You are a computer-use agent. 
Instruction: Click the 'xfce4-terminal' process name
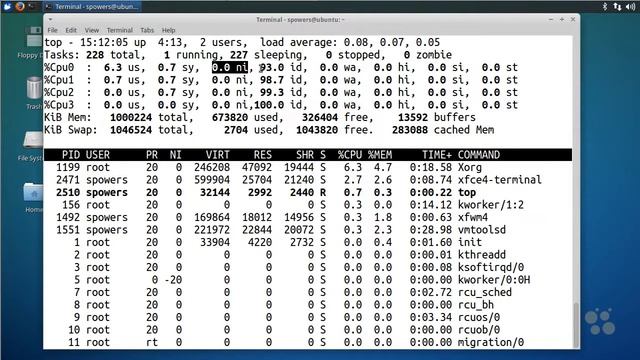(x=500, y=180)
